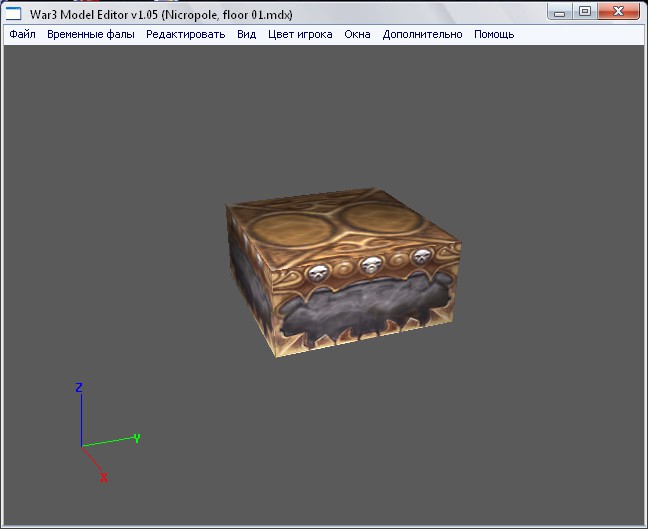The image size is (648, 529).
Task: Open the Редактировать menu
Action: (x=186, y=34)
